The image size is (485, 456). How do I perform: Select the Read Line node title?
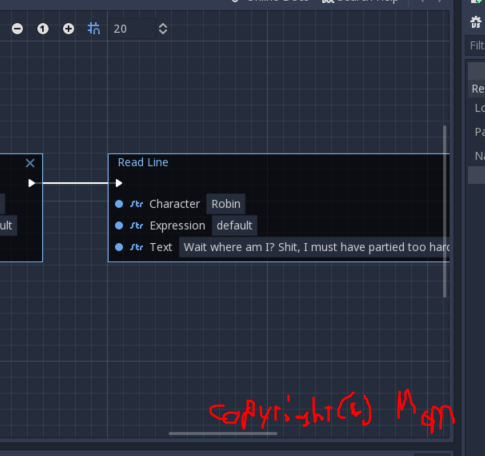pos(143,162)
